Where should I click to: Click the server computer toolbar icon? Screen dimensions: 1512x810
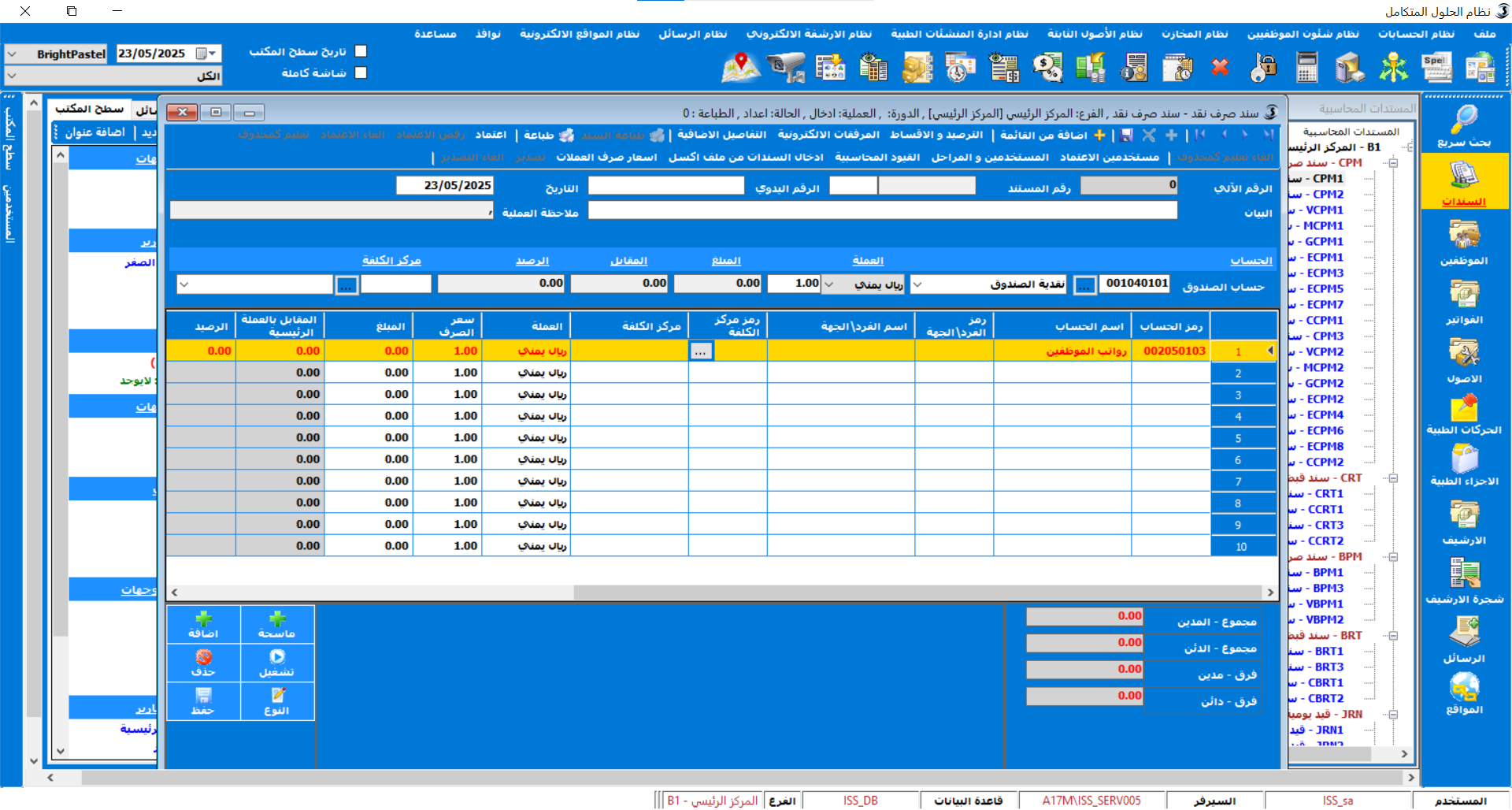1350,68
